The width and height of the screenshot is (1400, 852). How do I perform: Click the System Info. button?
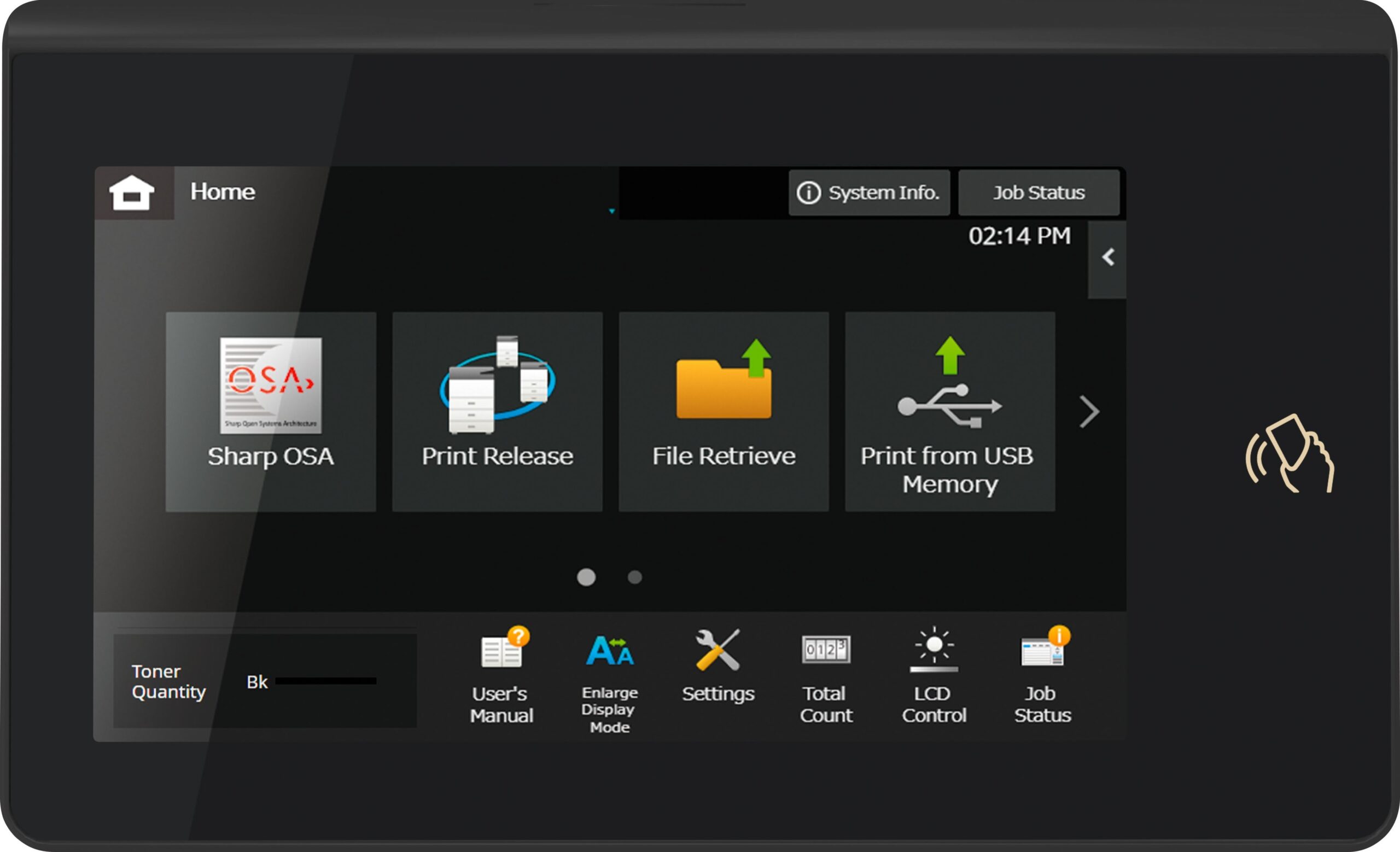coord(869,192)
